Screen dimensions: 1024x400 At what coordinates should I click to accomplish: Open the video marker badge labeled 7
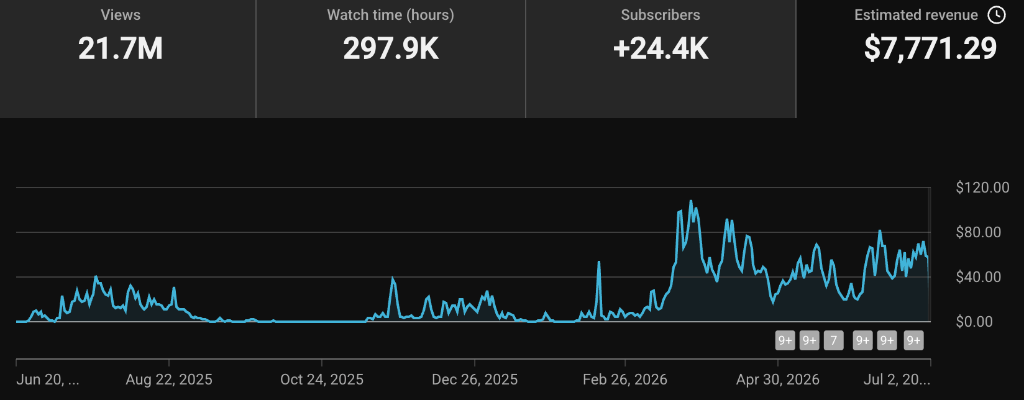pos(833,341)
